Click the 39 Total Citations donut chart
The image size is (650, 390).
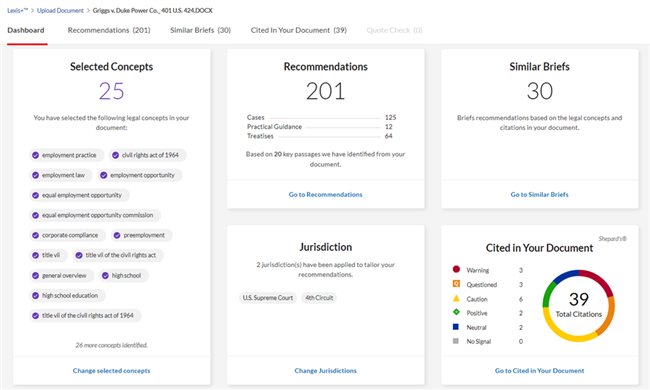(578, 306)
